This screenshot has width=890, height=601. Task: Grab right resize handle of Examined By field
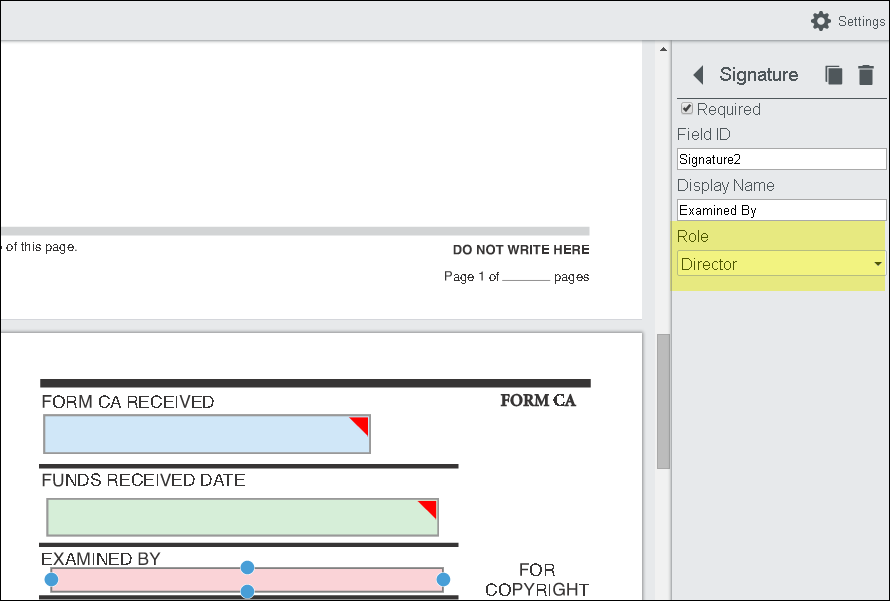tap(443, 580)
